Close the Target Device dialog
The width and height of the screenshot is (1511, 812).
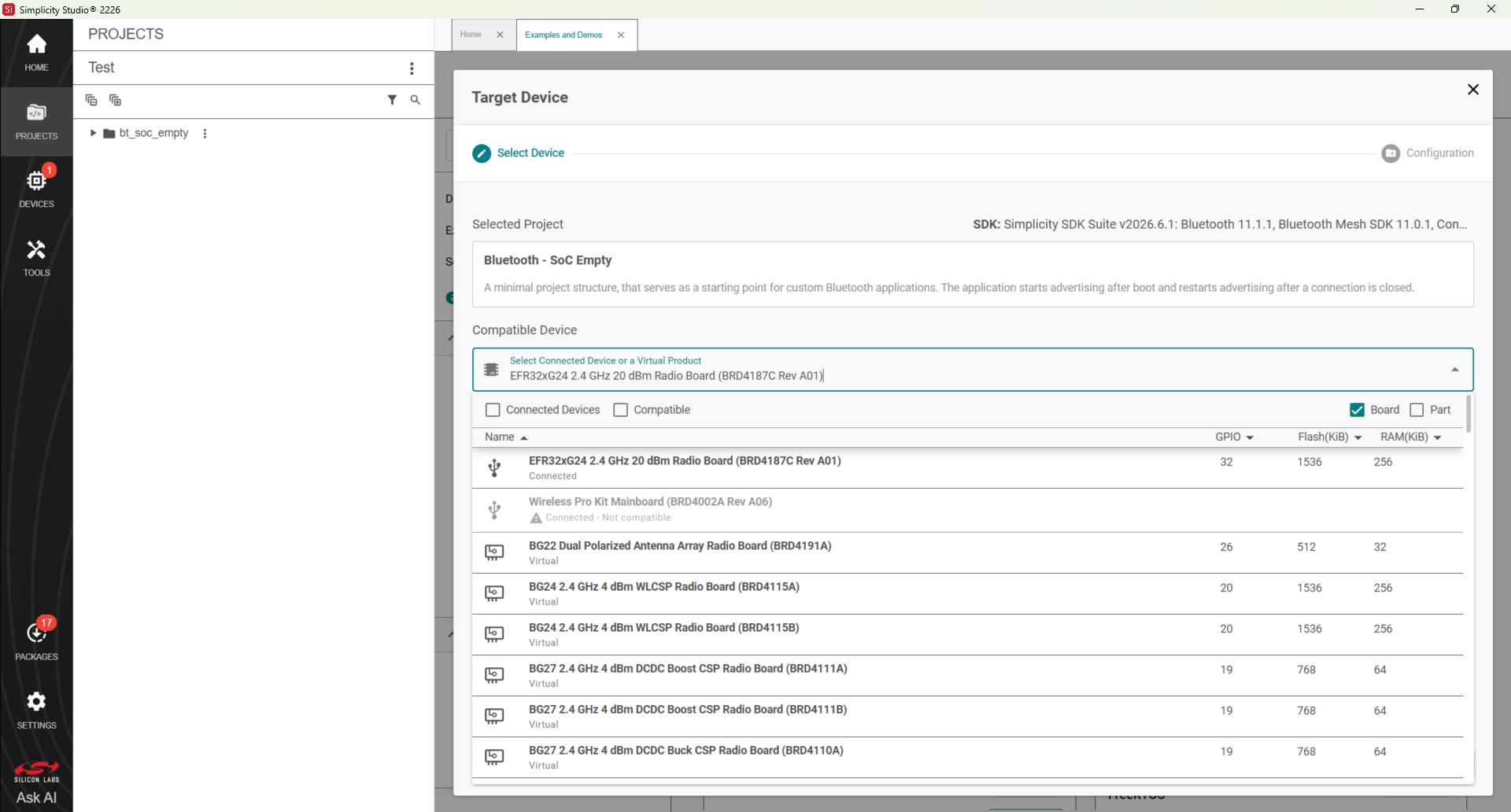tap(1473, 90)
